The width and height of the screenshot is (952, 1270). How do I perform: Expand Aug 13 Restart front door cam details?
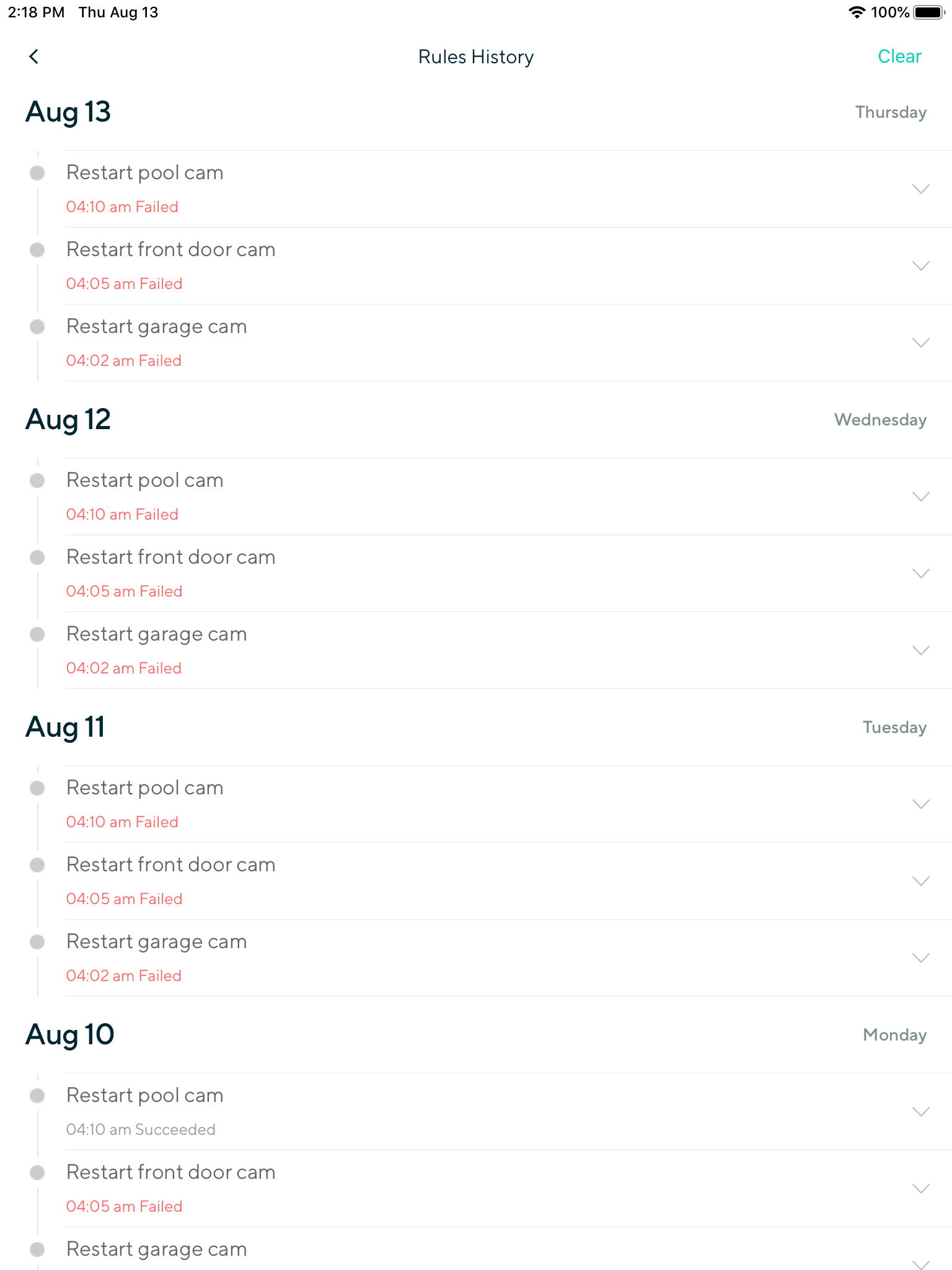[921, 265]
